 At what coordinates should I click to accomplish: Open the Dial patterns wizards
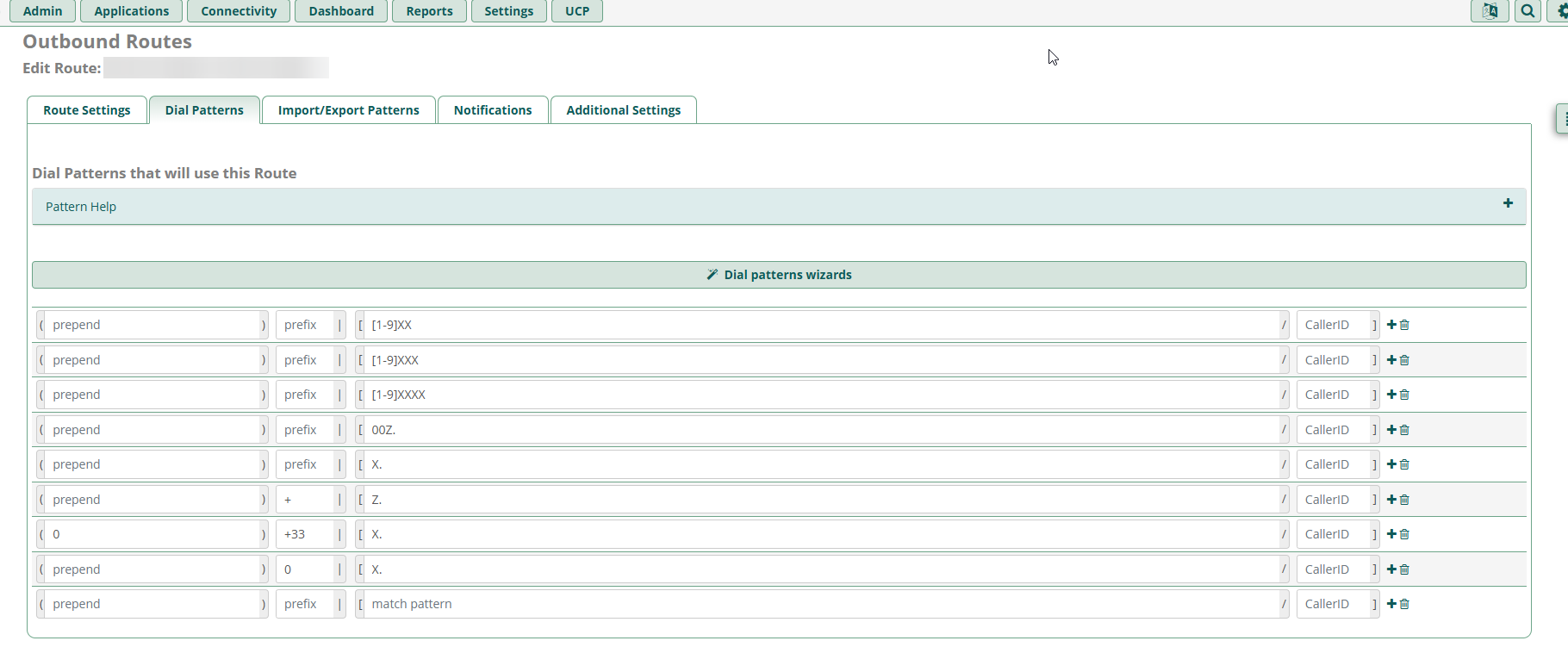coord(779,275)
